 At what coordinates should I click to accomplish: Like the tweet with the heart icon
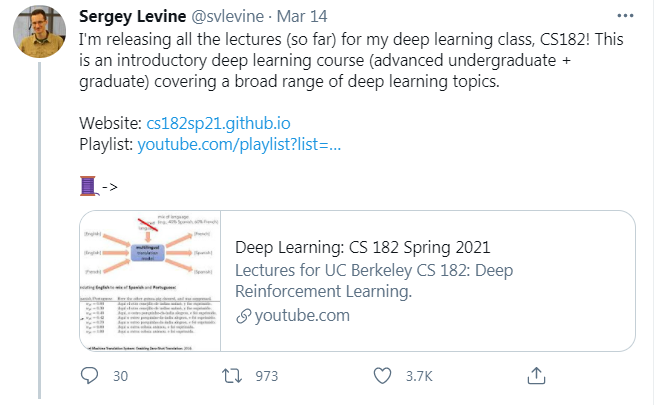pyautogui.click(x=381, y=376)
